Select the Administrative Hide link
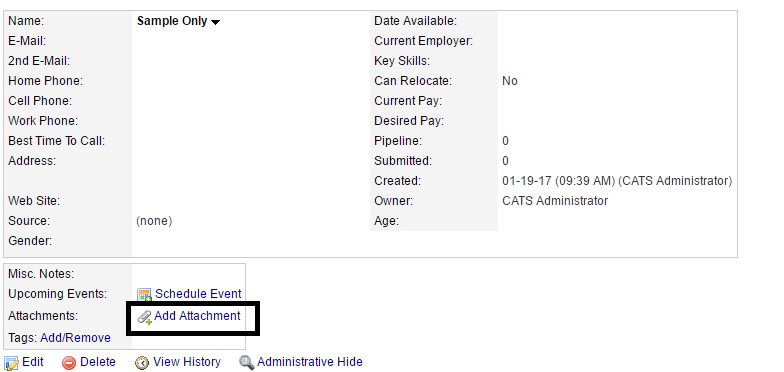784x372 pixels. 310,362
